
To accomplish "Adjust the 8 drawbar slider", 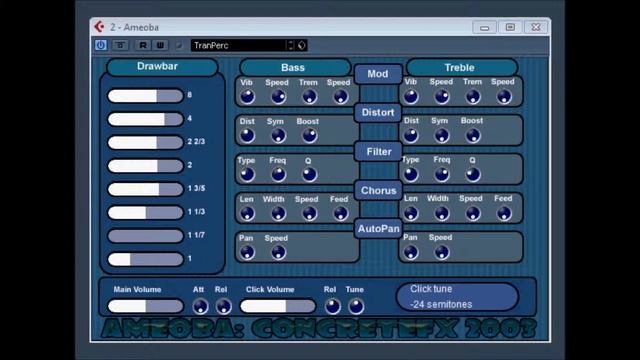I will click(145, 96).
